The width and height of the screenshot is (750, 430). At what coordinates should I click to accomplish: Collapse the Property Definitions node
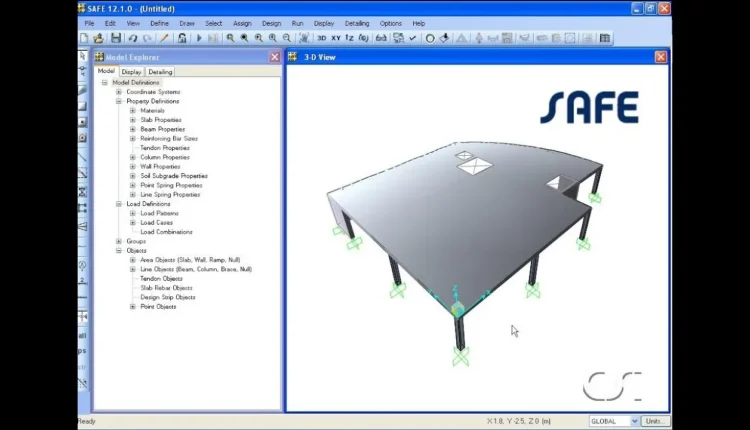click(118, 101)
